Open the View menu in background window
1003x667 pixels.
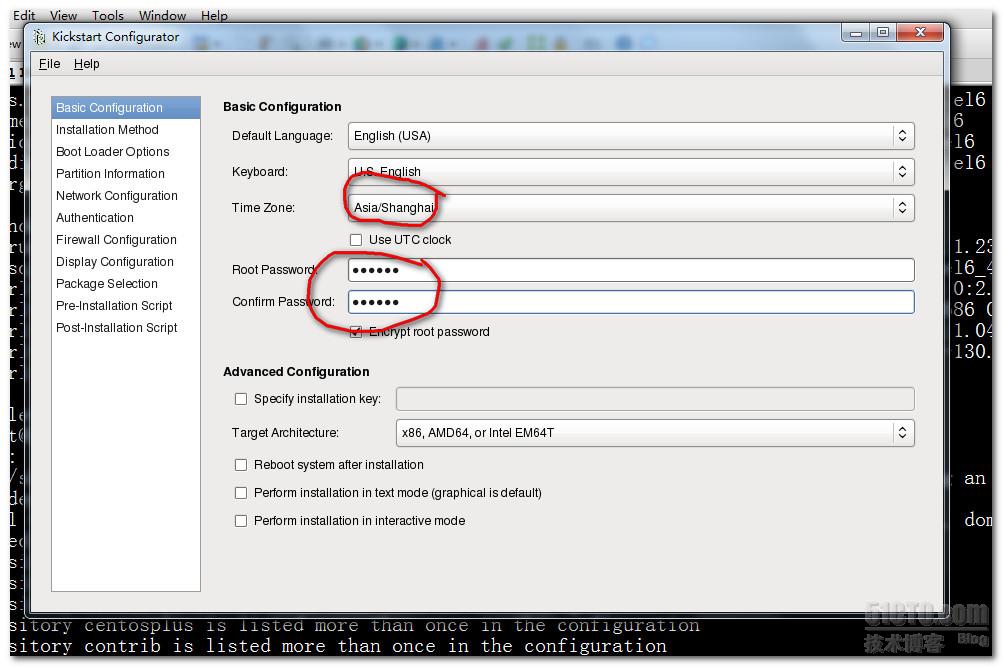tap(63, 15)
